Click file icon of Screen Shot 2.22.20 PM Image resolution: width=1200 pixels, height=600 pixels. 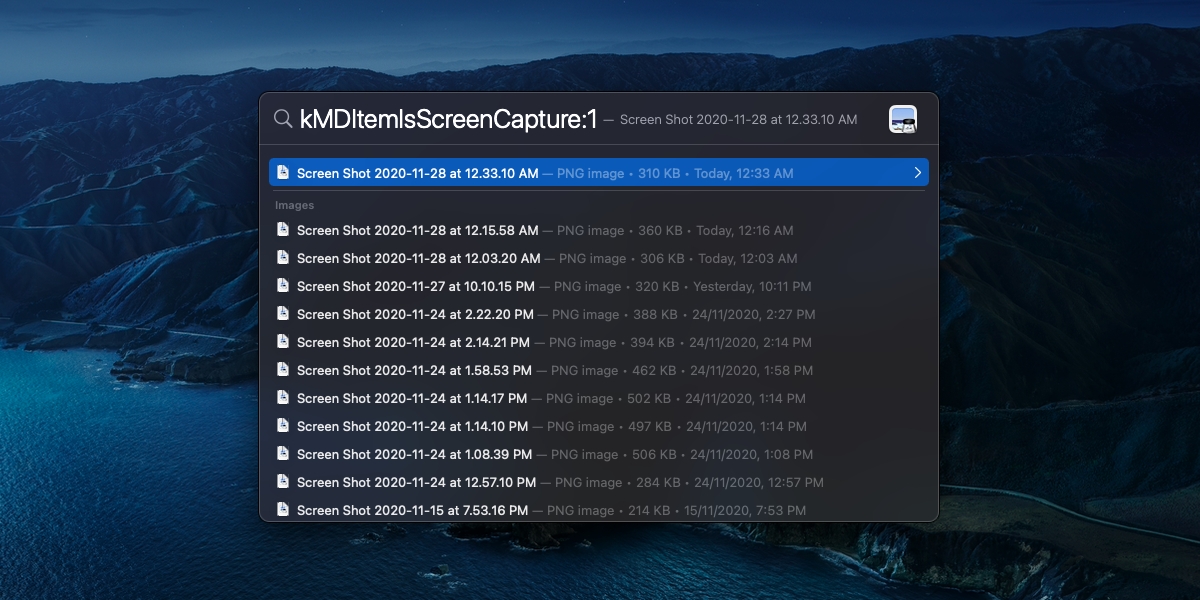(283, 314)
